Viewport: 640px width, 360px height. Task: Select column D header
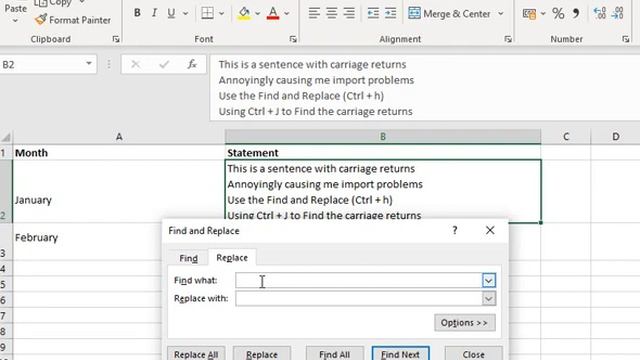(x=616, y=137)
